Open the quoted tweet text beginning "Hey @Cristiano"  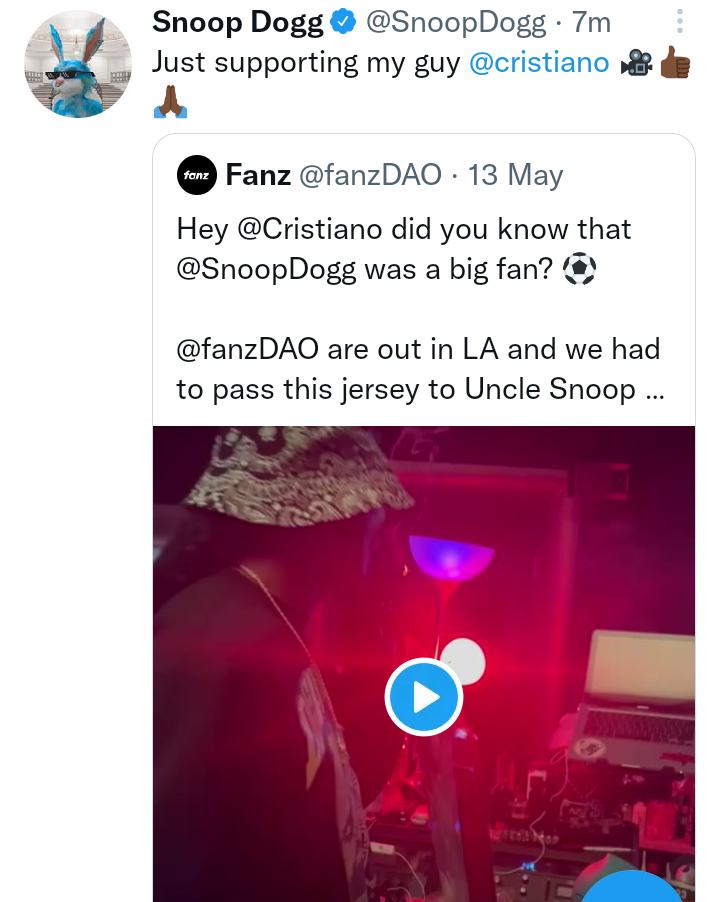click(x=404, y=230)
